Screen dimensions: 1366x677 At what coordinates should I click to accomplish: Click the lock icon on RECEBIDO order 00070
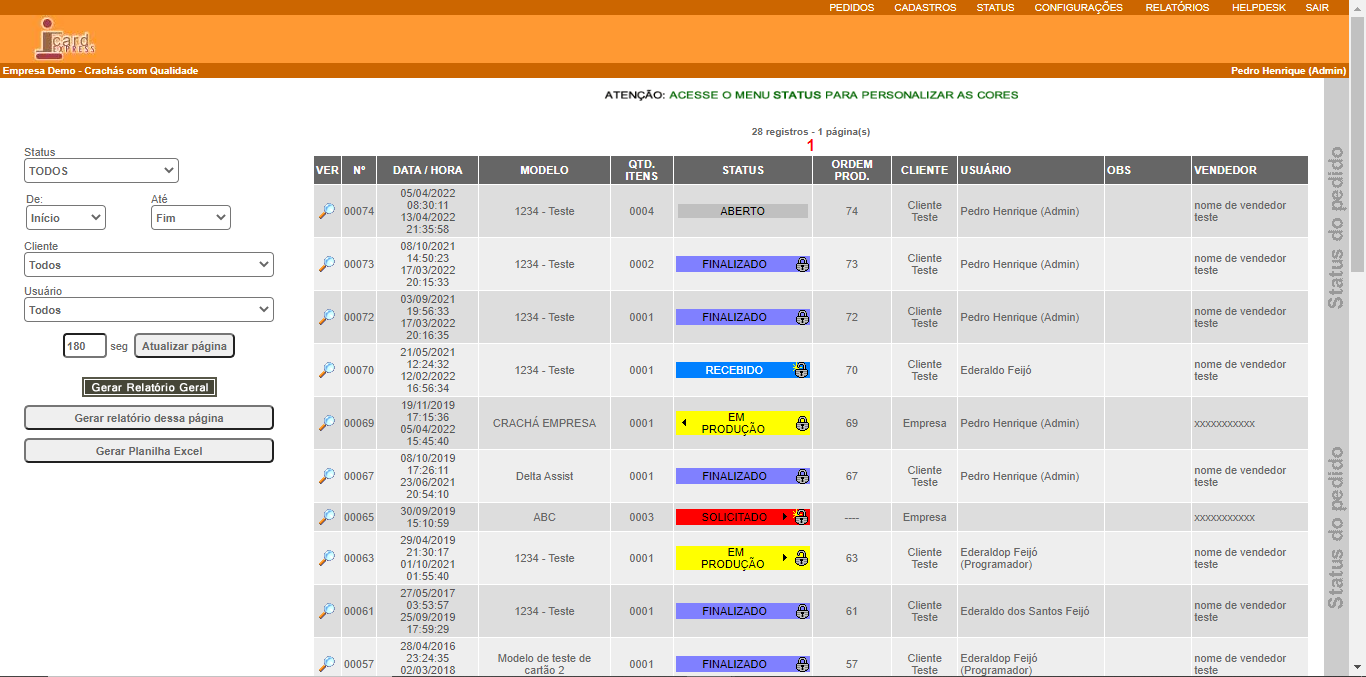point(801,370)
